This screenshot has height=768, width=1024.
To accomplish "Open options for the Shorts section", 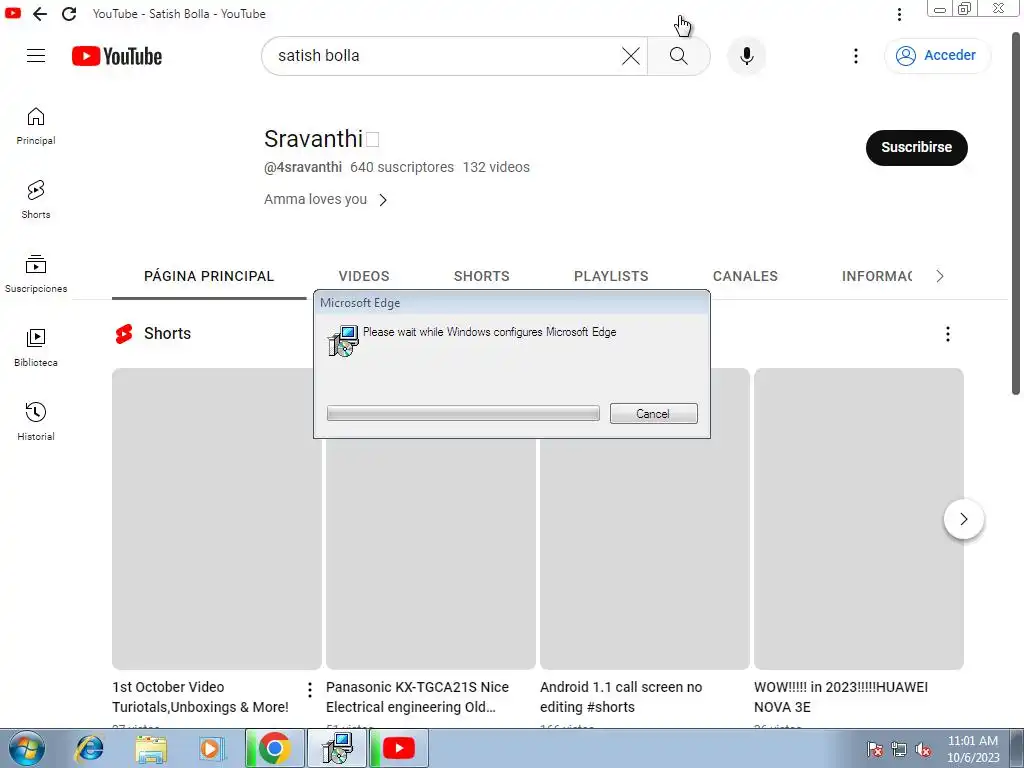I will click(948, 334).
